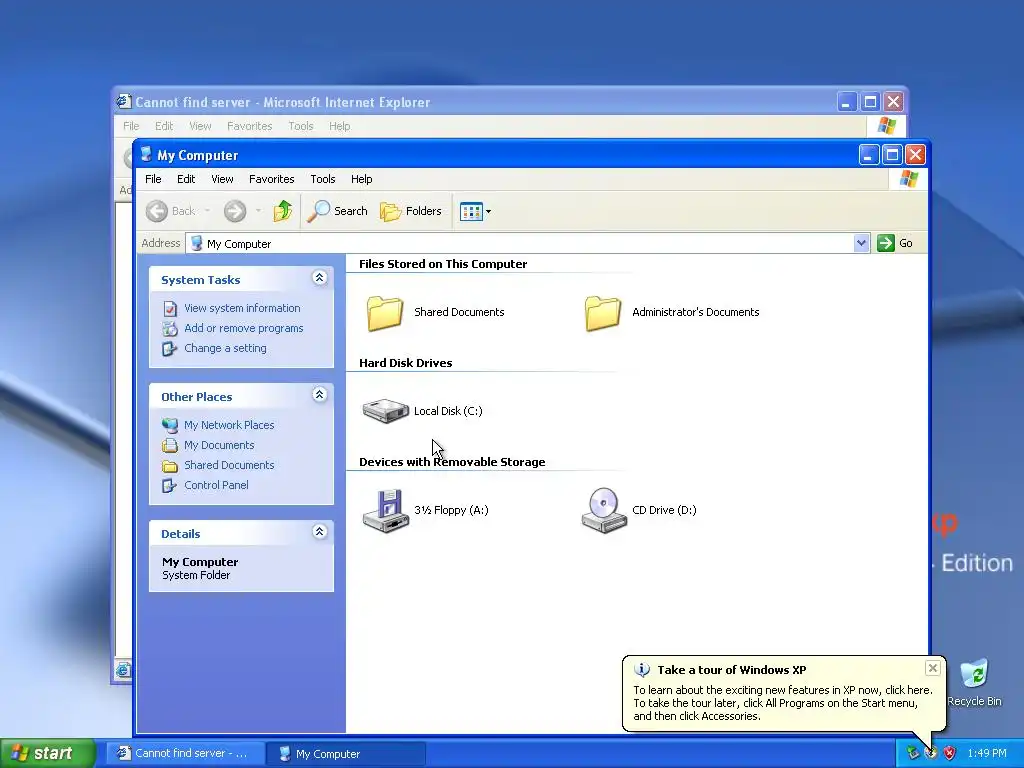Minimize the My Computer window
The height and width of the screenshot is (768, 1024).
(x=869, y=155)
